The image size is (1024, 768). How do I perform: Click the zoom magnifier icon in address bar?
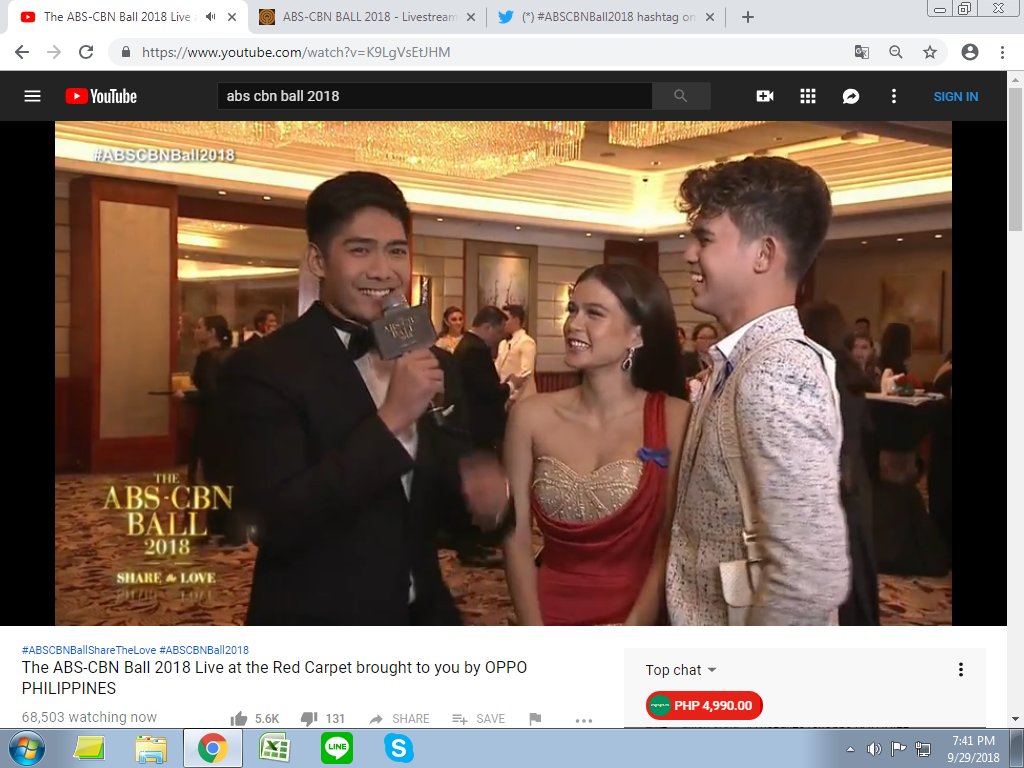point(895,52)
